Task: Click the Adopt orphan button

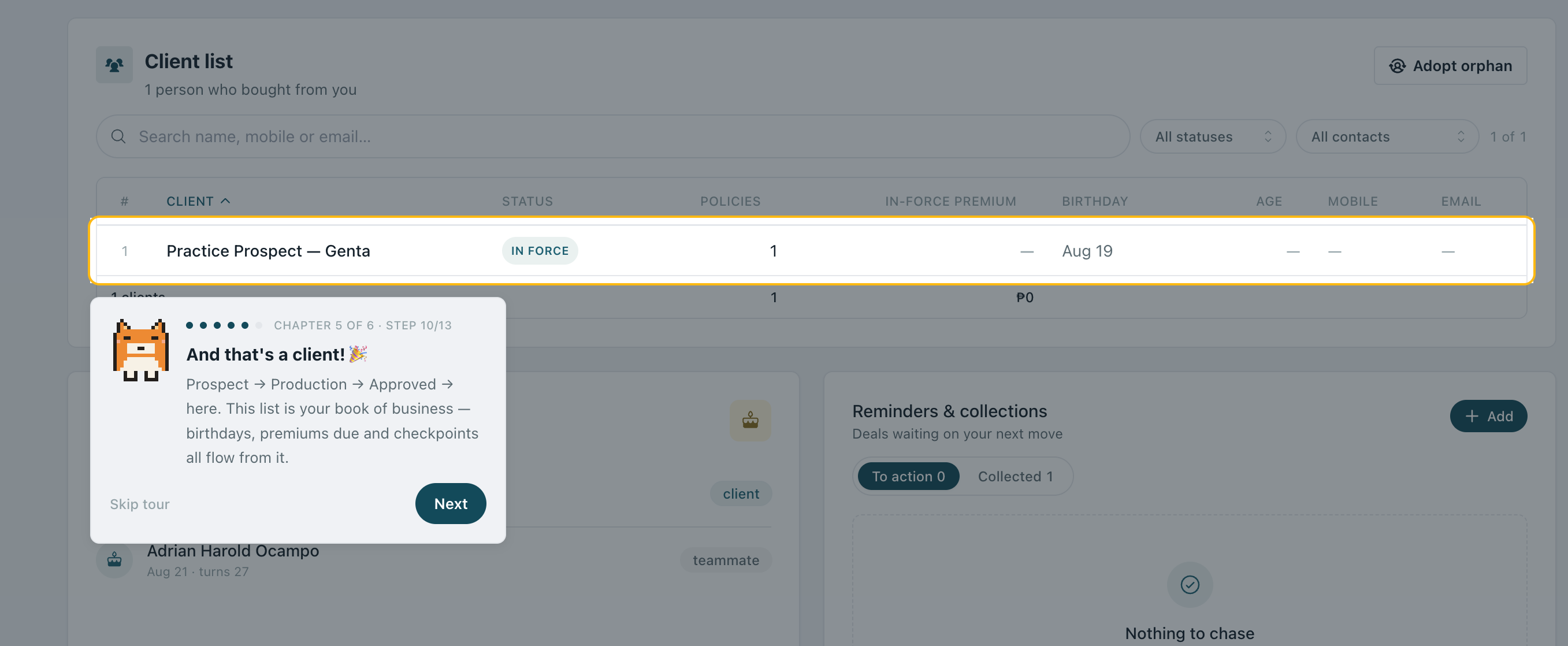Action: [1450, 66]
